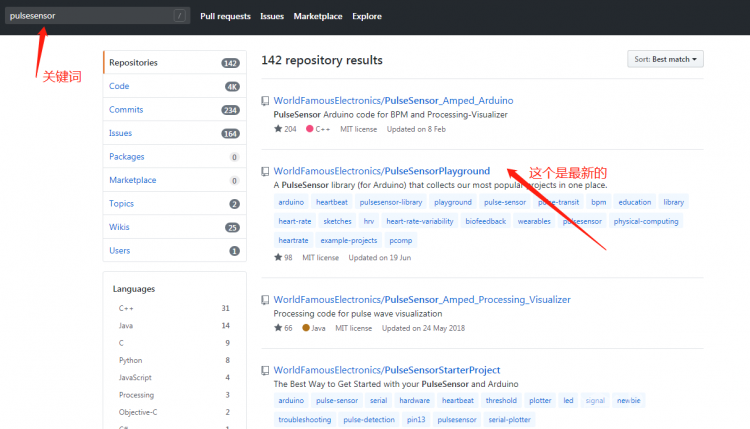Image resolution: width=750 pixels, height=429 pixels.
Task: Filter results by Objective-C language
Action: pos(175,412)
